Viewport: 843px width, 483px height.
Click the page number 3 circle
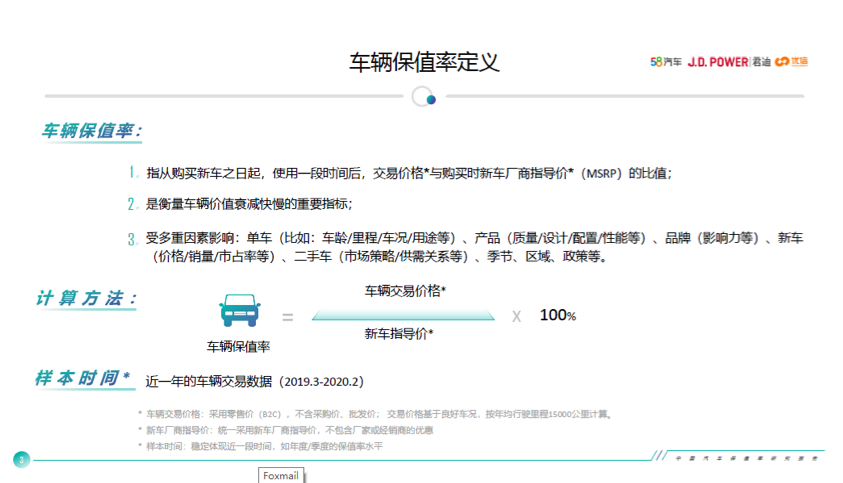tap(22, 460)
